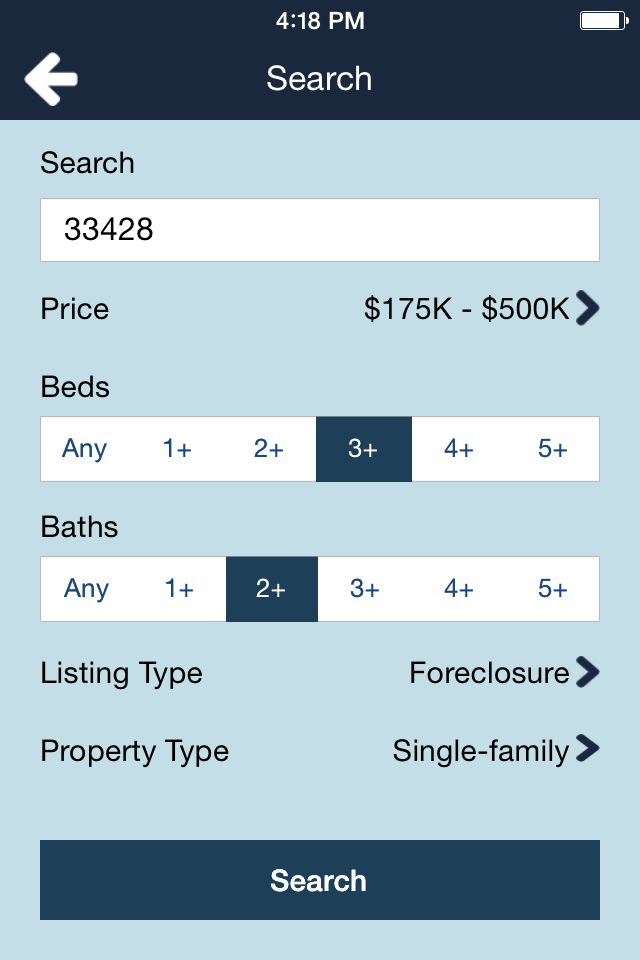Select 5+ in the Beds row
The image size is (640, 960).
(552, 449)
